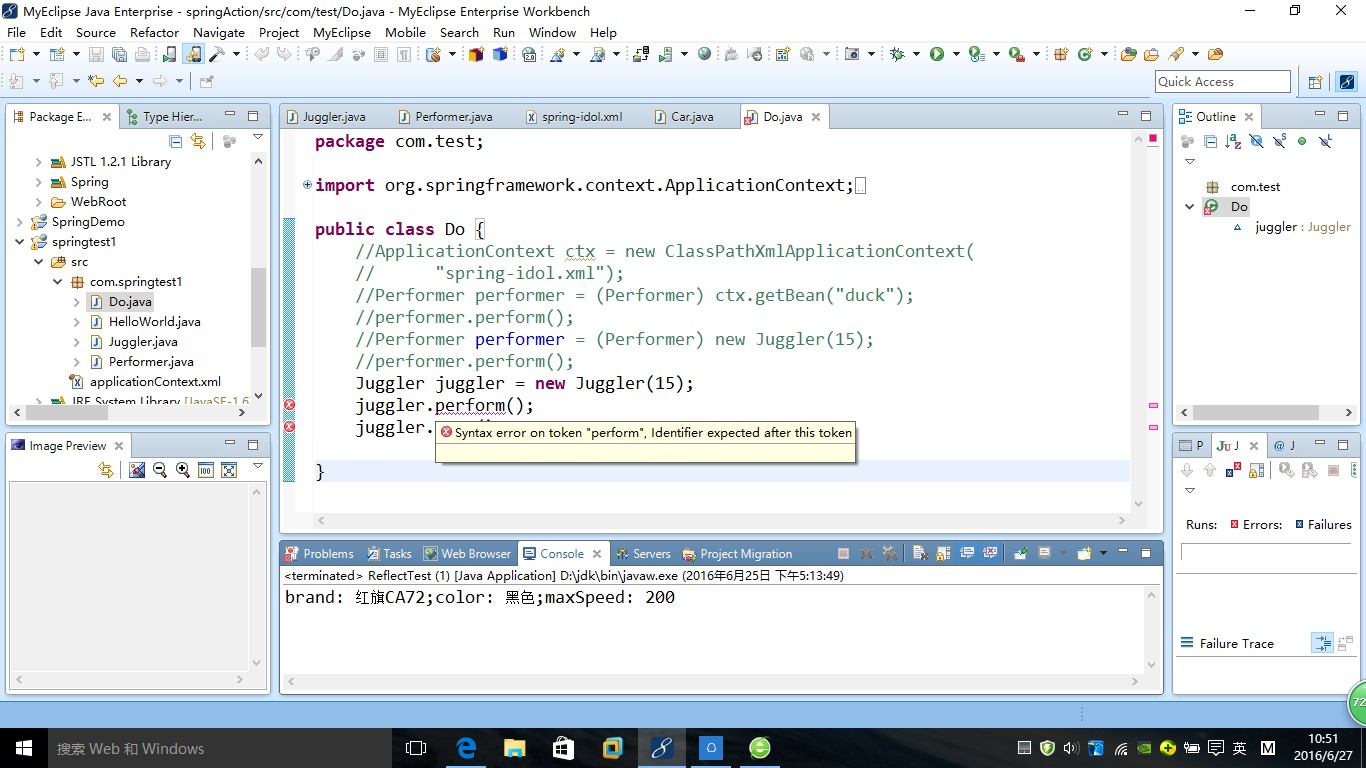The height and width of the screenshot is (768, 1366).
Task: Toggle Fit Image in the Image Preview panel
Action: tap(229, 469)
